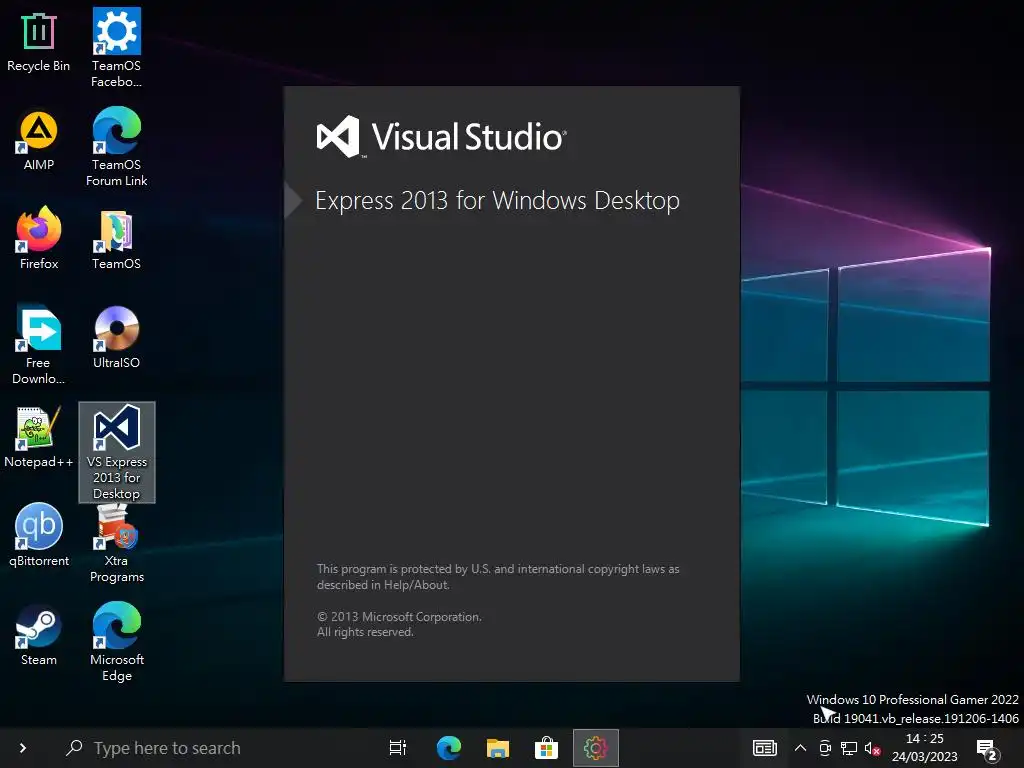Screen dimensions: 1024x768
Task: Click the search magnifier icon in taskbar
Action: click(x=74, y=747)
